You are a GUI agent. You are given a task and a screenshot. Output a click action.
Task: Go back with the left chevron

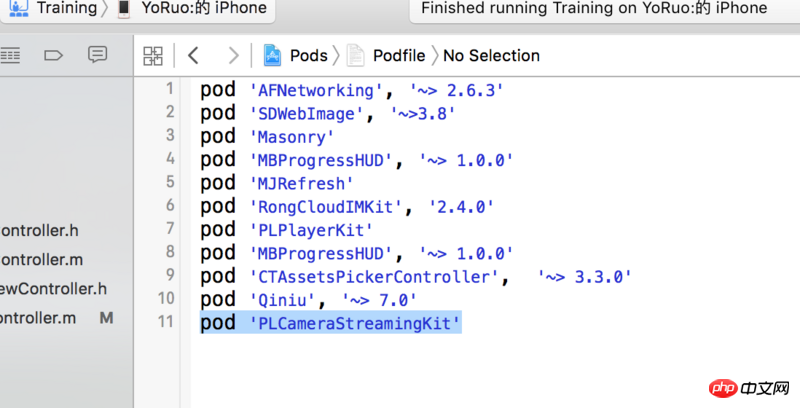pos(193,55)
